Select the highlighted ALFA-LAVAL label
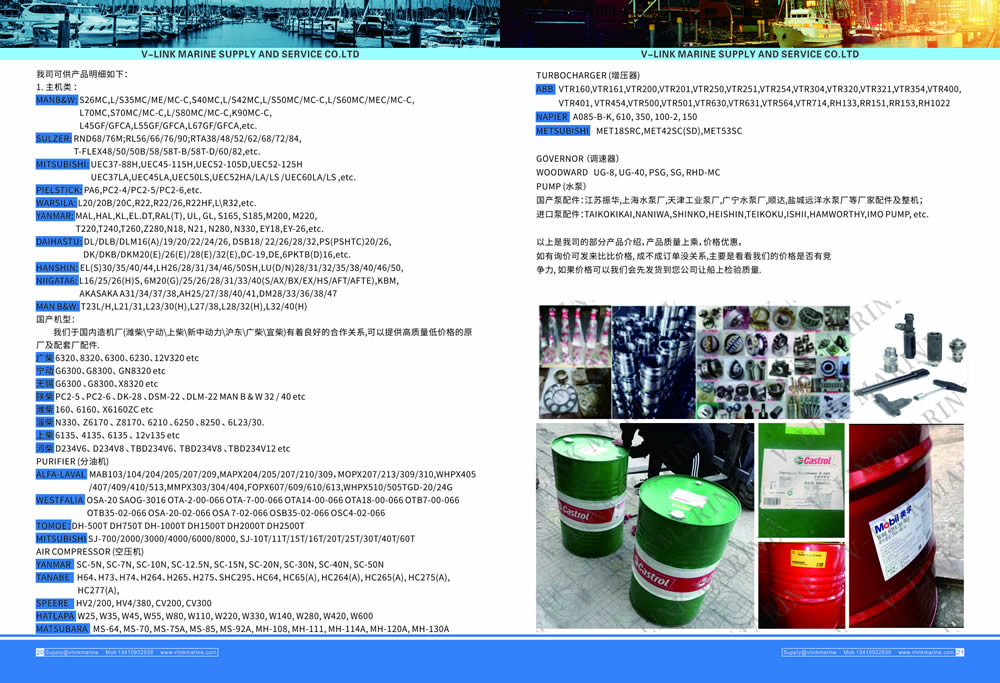This screenshot has width=1000, height=683. click(x=61, y=474)
